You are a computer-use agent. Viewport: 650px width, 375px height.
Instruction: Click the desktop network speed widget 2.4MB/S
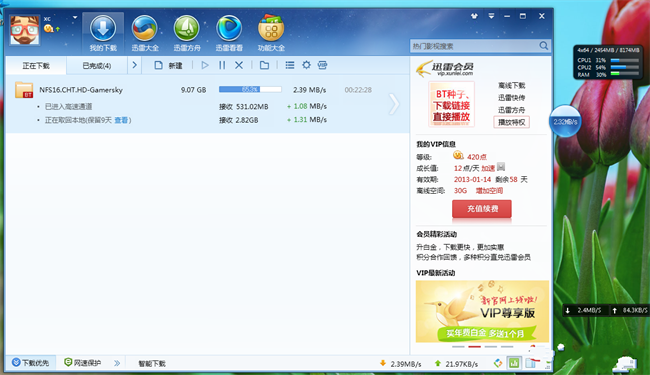coord(606,310)
